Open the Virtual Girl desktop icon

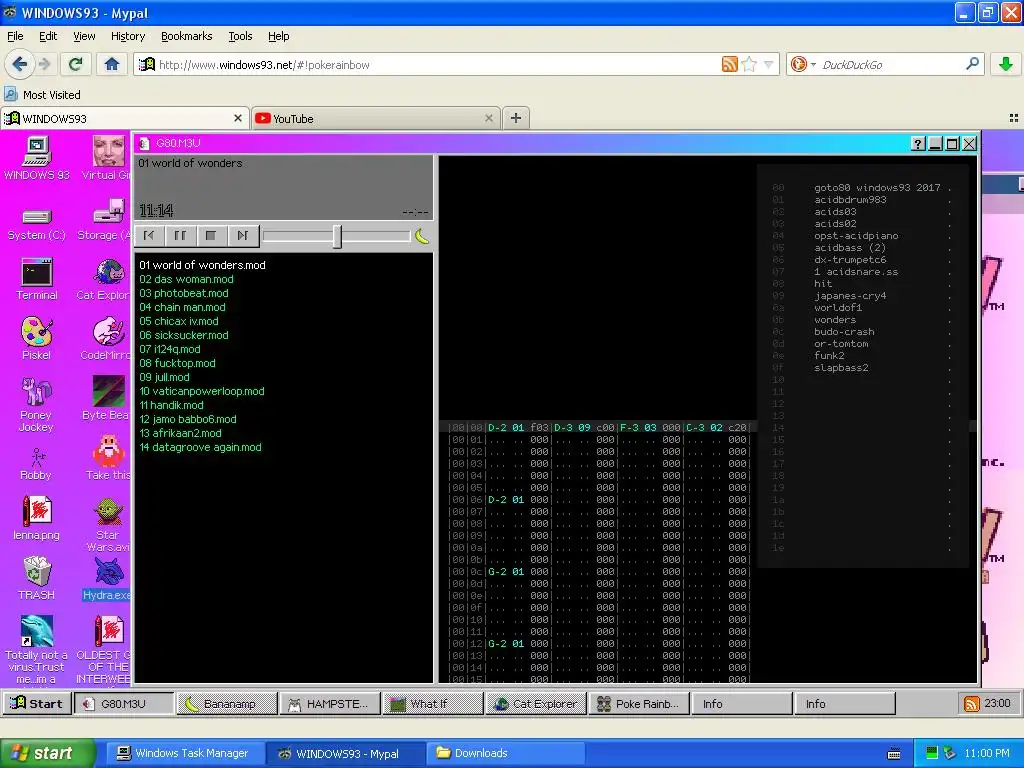click(107, 157)
